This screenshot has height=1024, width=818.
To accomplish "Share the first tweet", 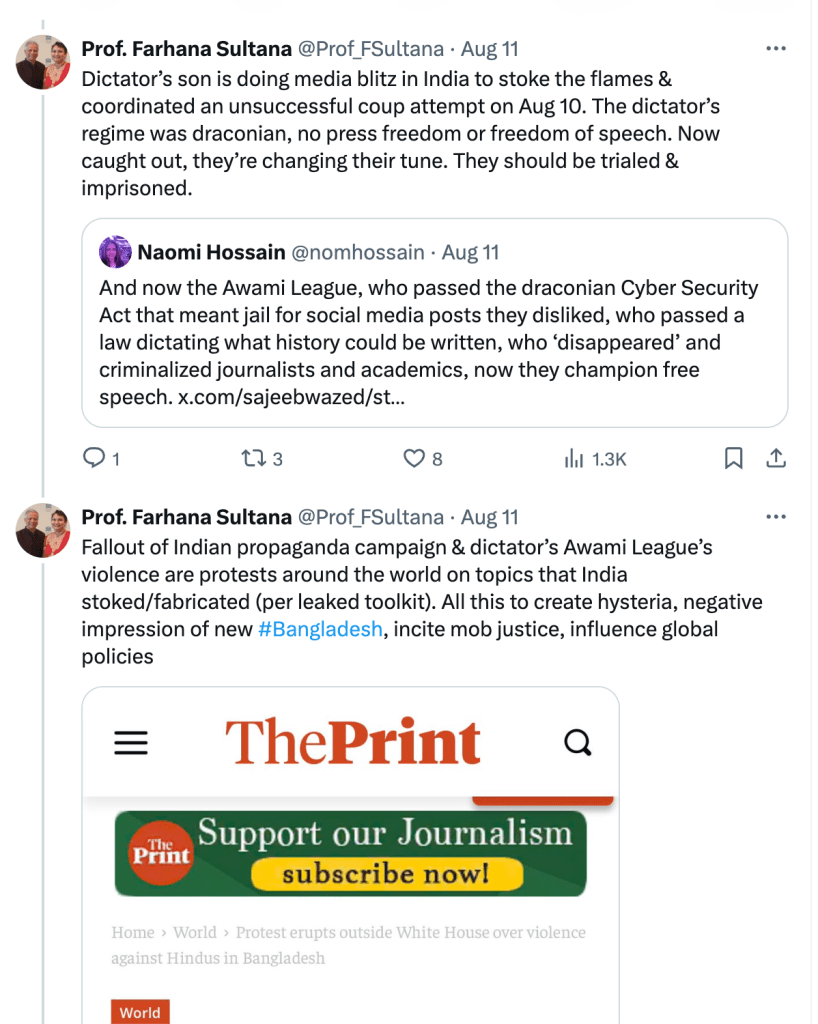I will [775, 458].
